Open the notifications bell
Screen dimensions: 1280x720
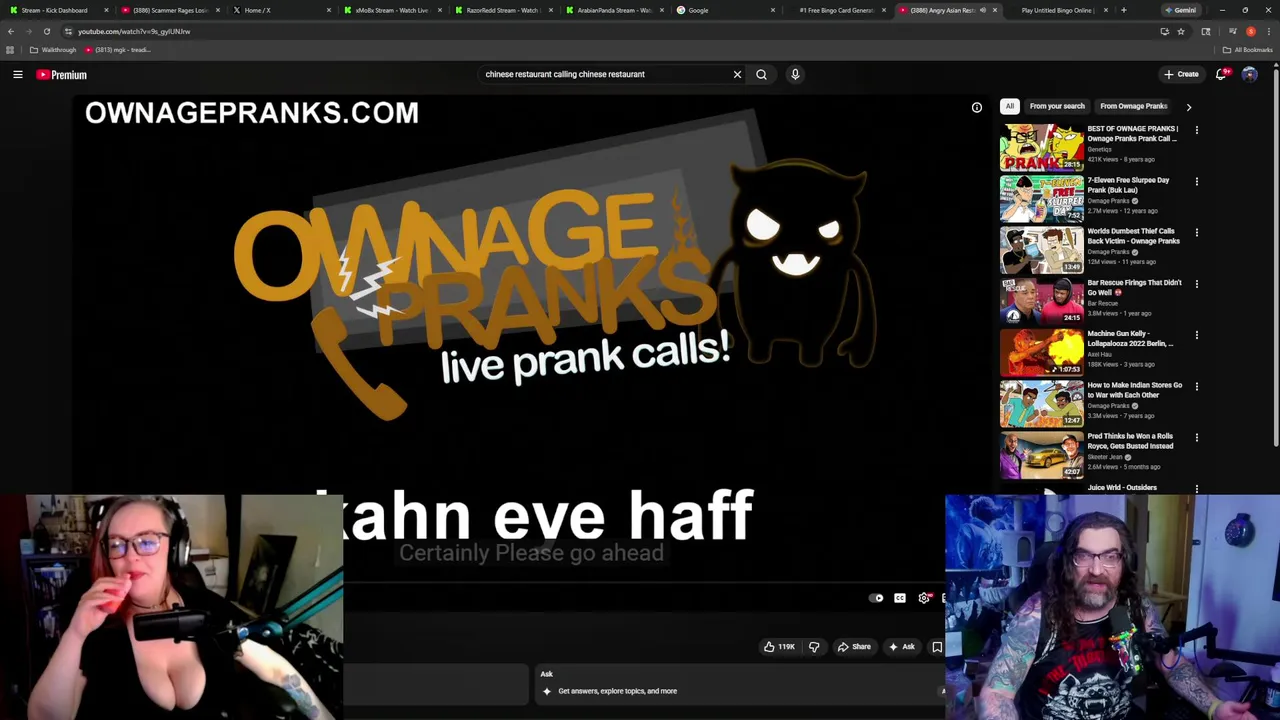1221,74
